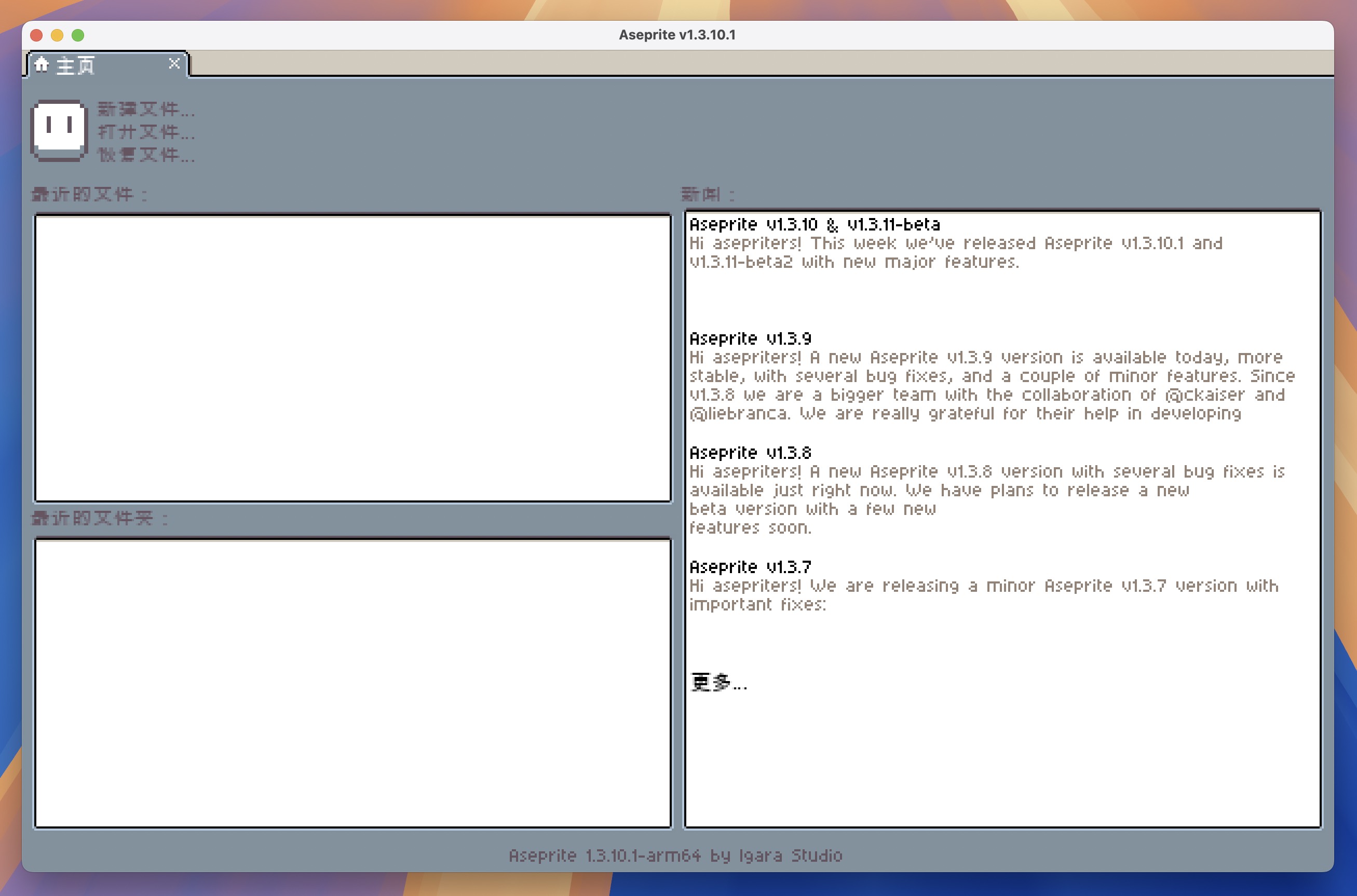Screen dimensions: 1357x896
Task: Open the 'Aseprite v1.3.8' news headline
Action: tap(750, 453)
